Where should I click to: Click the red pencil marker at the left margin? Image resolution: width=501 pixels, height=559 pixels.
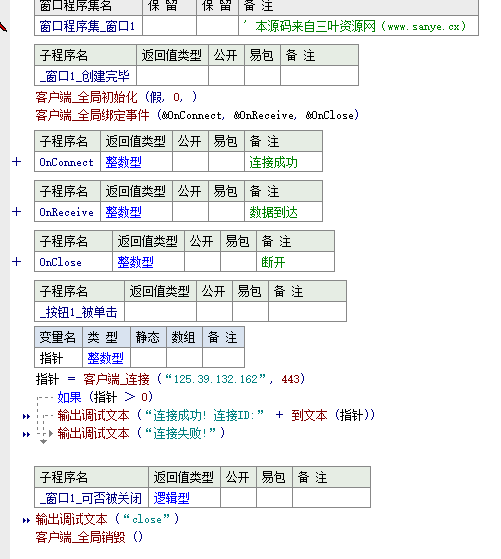coord(3,26)
